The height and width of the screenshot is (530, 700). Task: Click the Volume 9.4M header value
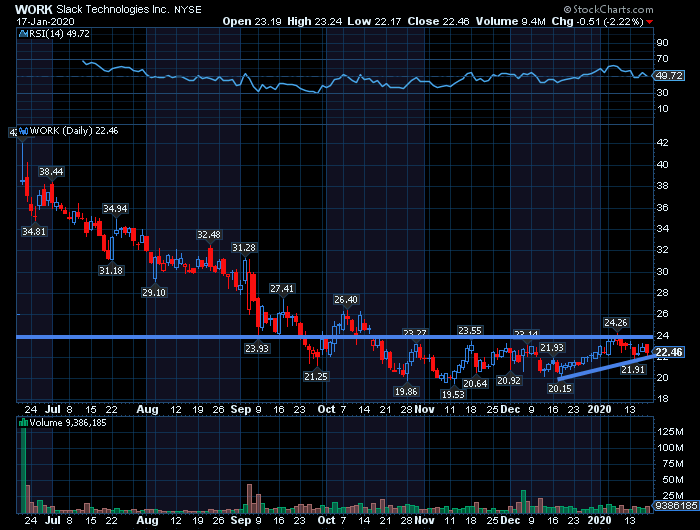(510, 21)
